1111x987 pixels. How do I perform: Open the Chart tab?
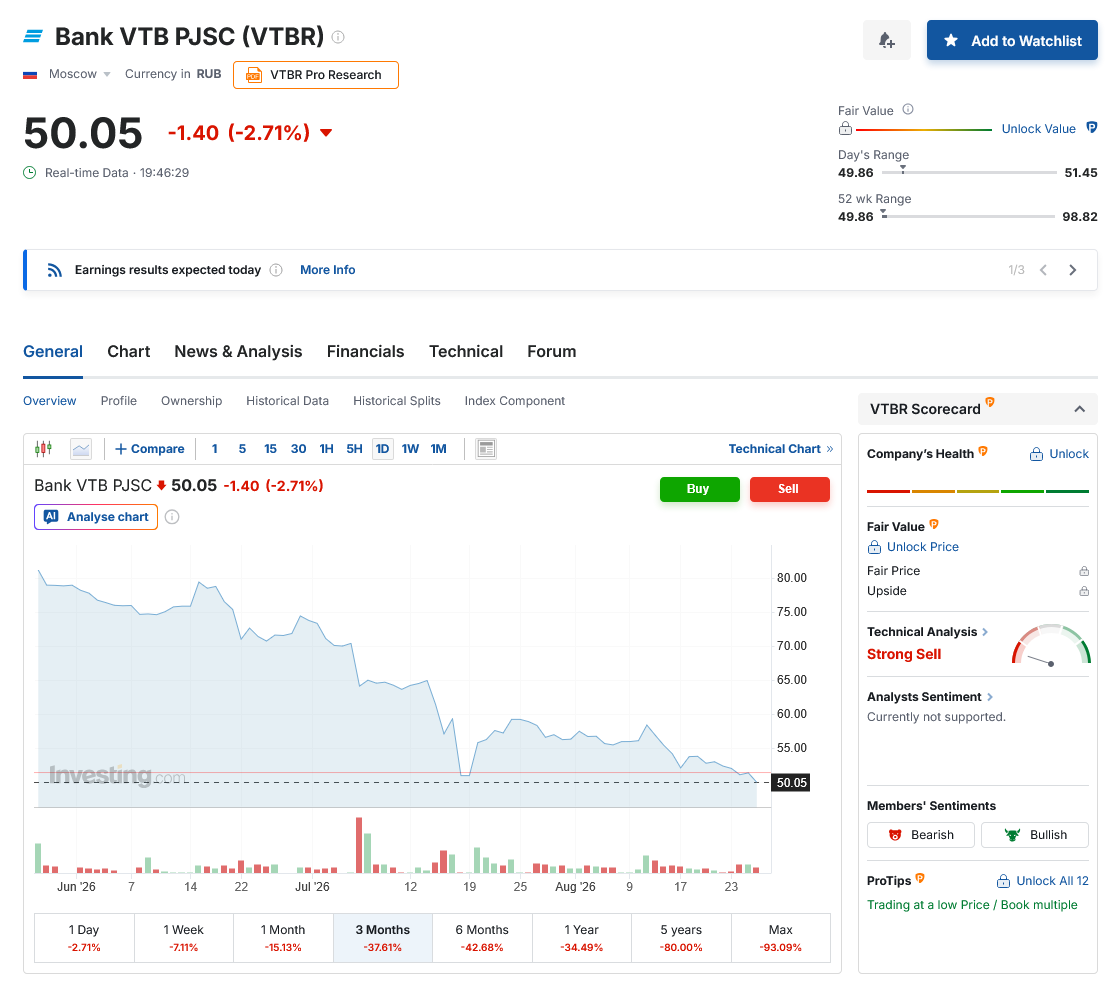[128, 351]
